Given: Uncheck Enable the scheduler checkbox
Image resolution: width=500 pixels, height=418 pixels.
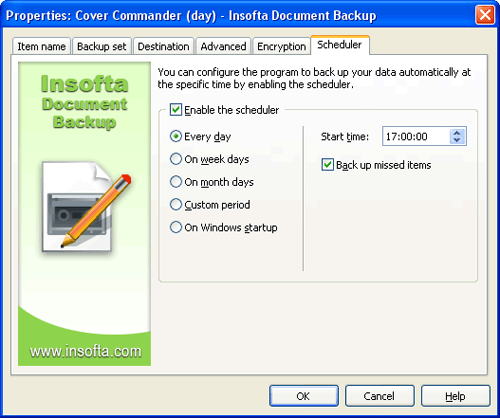Looking at the screenshot, I should 176,110.
